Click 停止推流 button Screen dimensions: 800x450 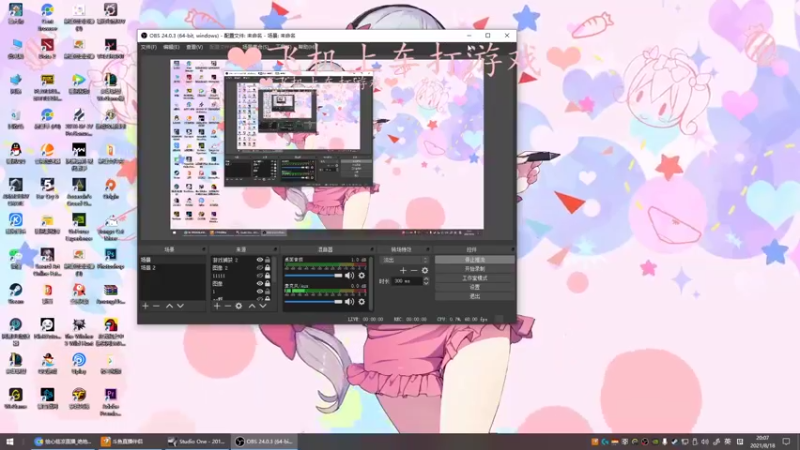click(474, 260)
